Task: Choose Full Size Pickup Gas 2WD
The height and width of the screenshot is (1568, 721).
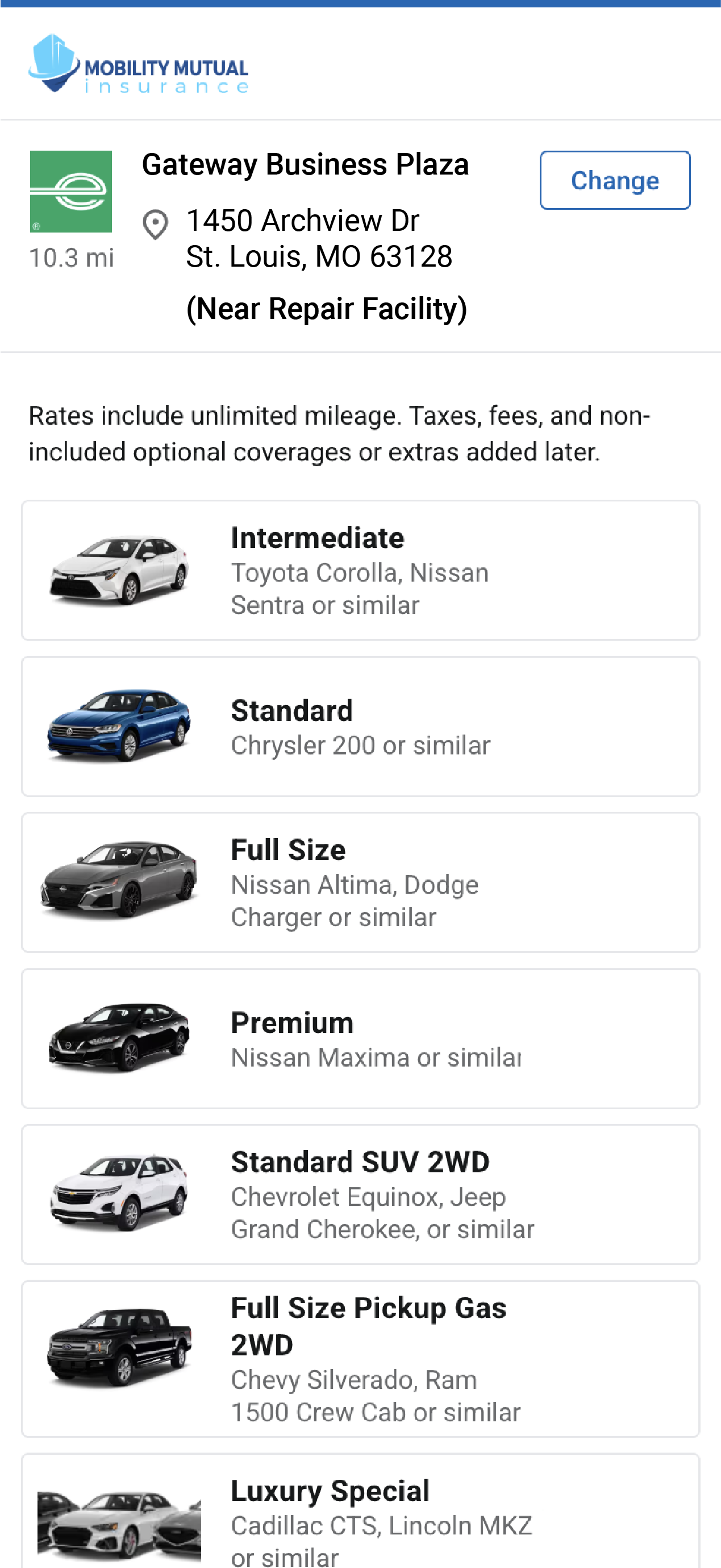Action: click(360, 1359)
